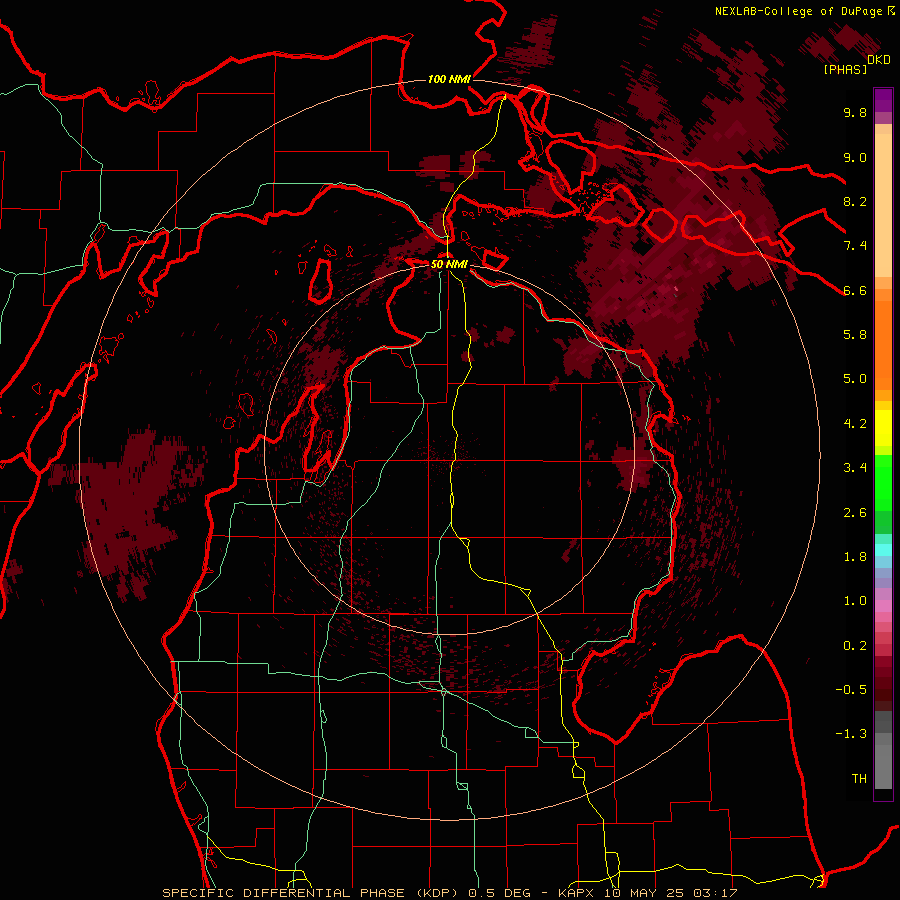Select the 5.8 value on the color scale

pos(855,335)
